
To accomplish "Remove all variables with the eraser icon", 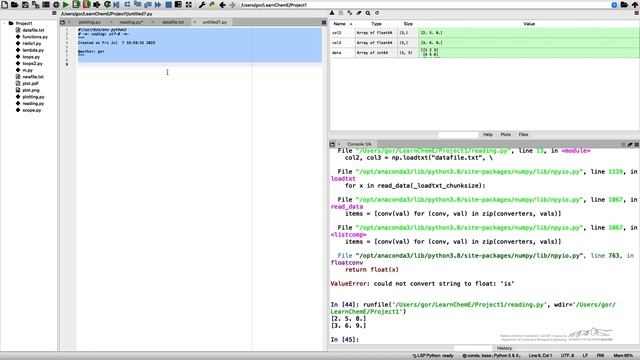I will tap(359, 13).
